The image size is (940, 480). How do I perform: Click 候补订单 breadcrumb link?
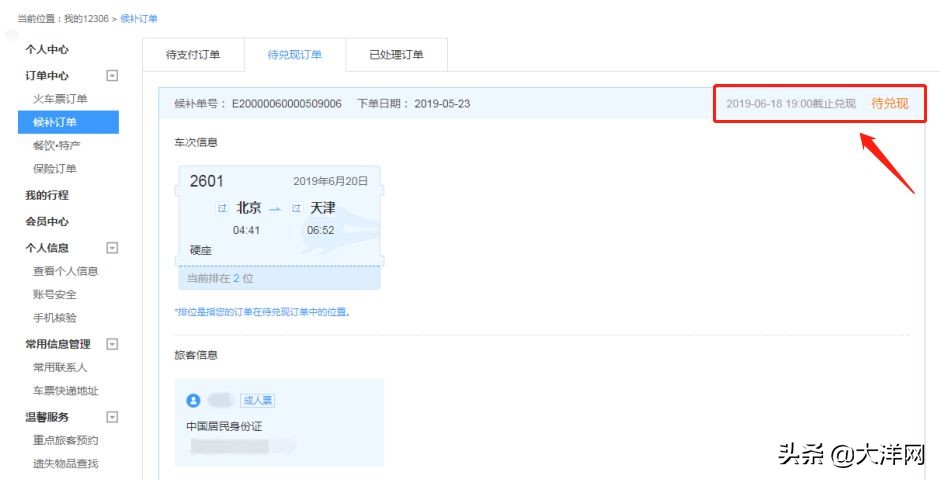(138, 19)
